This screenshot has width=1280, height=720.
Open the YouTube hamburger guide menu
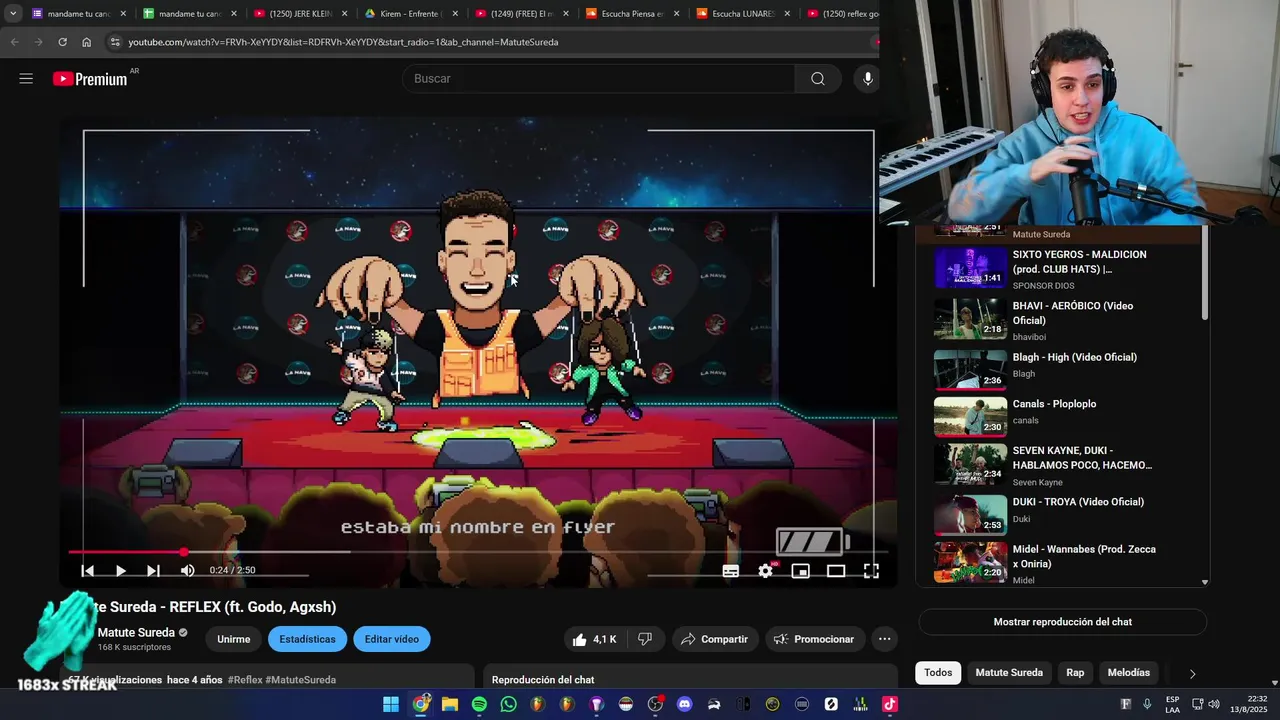tap(26, 78)
